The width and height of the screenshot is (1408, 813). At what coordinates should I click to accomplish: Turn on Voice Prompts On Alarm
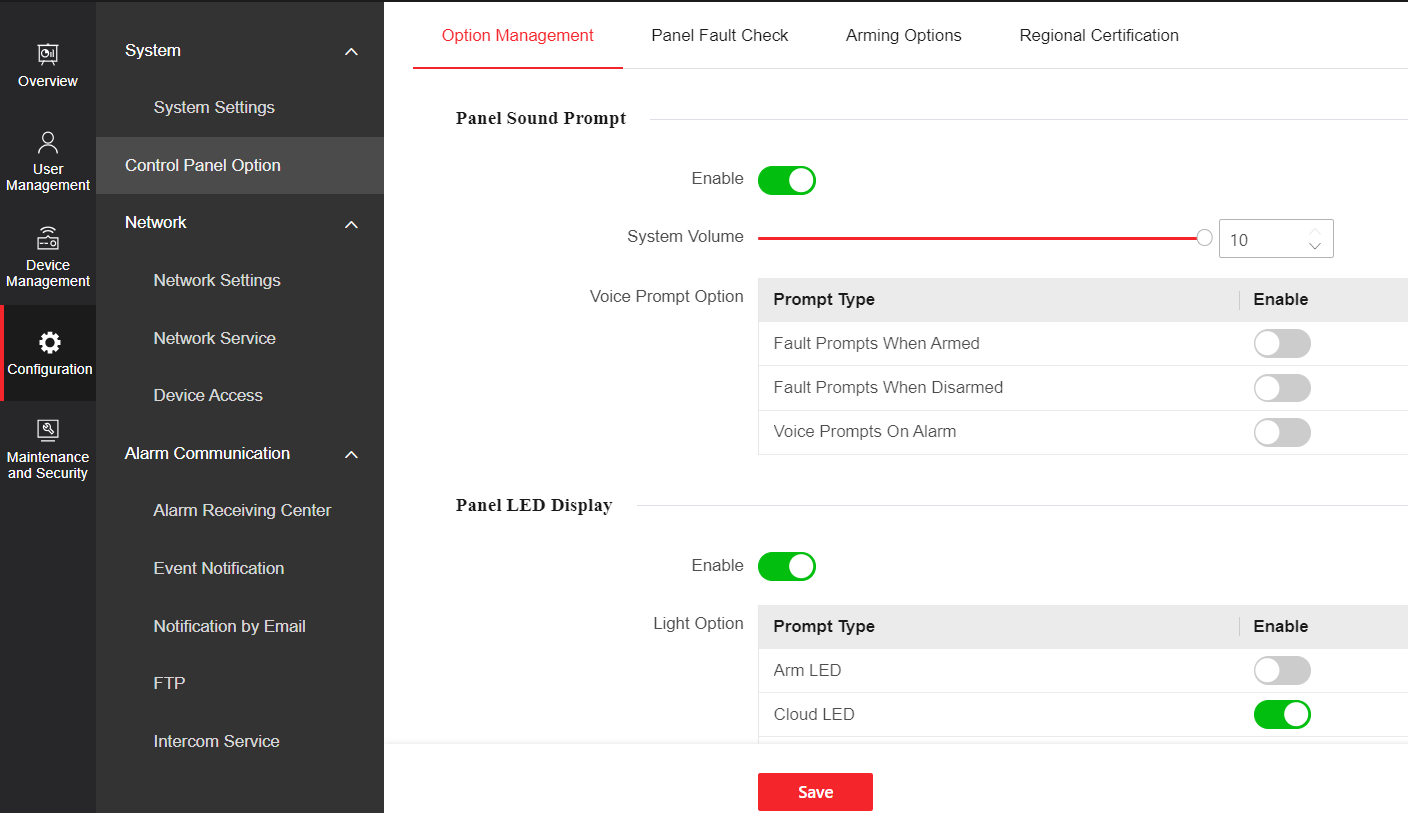[1281, 432]
